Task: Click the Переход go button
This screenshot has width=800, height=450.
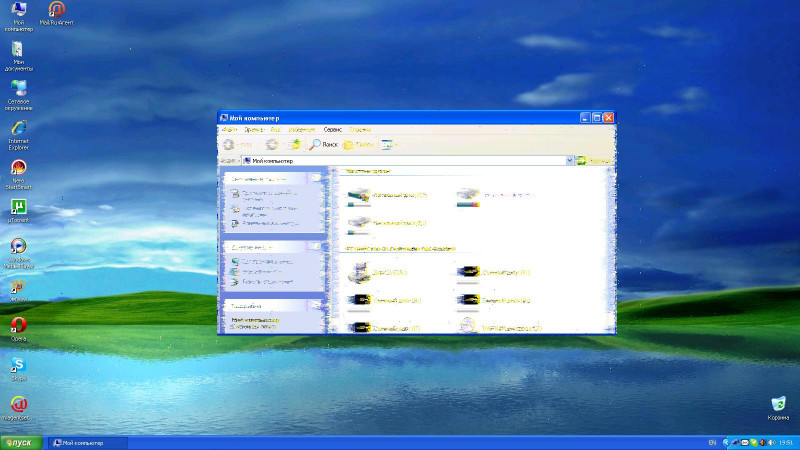Action: pos(593,161)
